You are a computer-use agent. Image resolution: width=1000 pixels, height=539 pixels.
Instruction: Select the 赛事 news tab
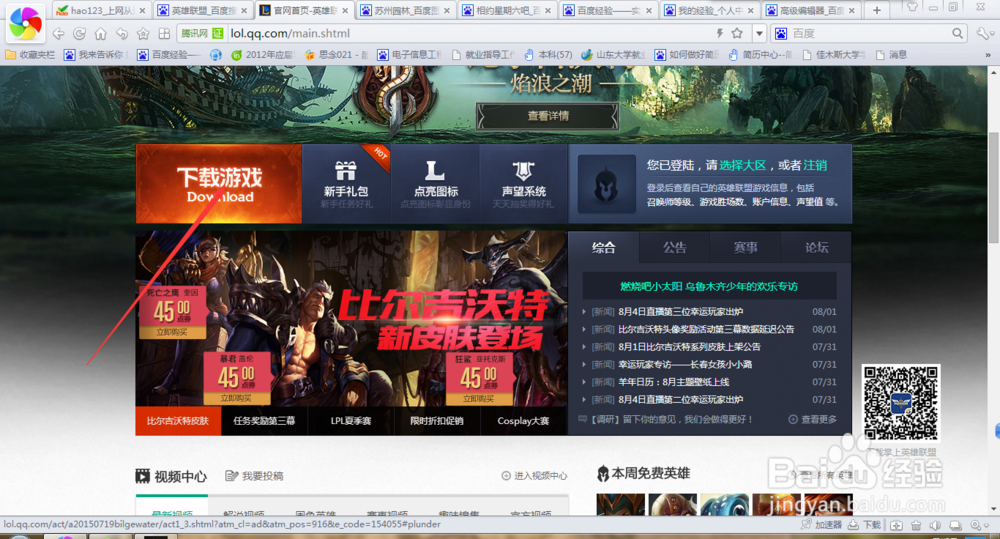click(746, 247)
